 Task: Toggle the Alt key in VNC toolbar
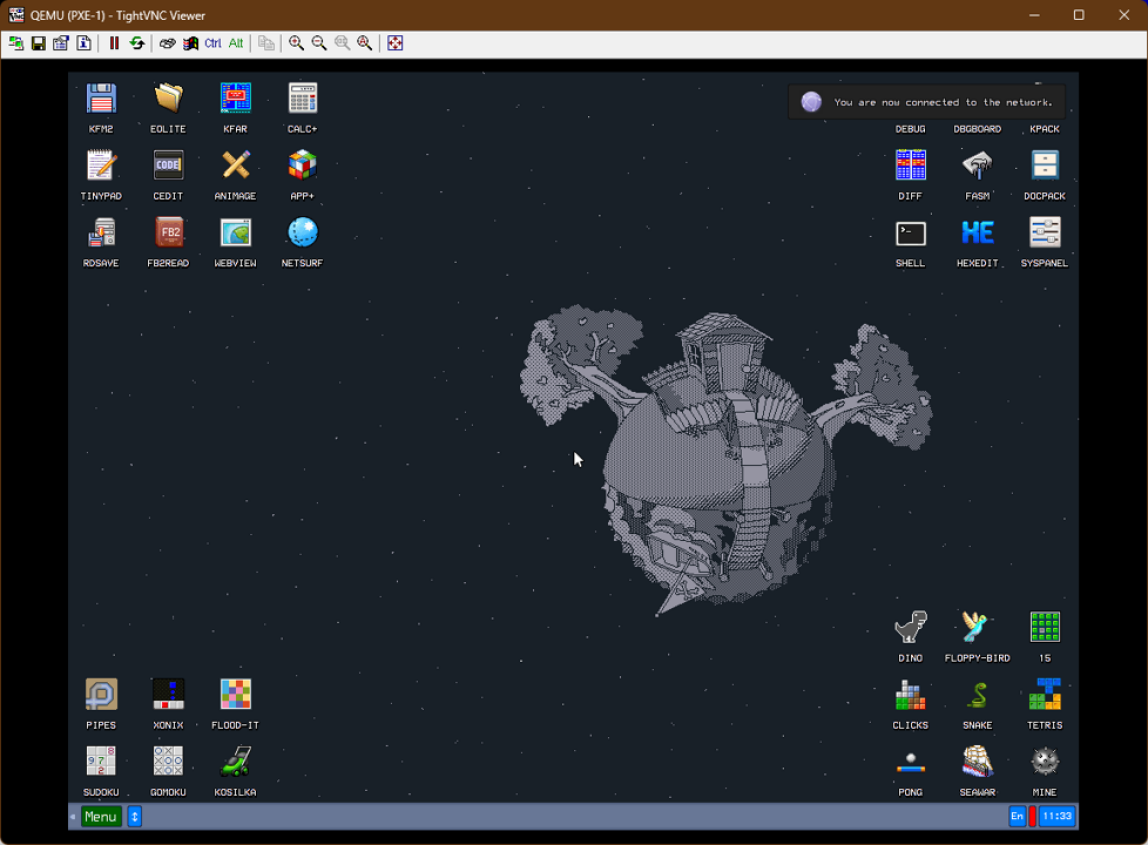click(236, 43)
